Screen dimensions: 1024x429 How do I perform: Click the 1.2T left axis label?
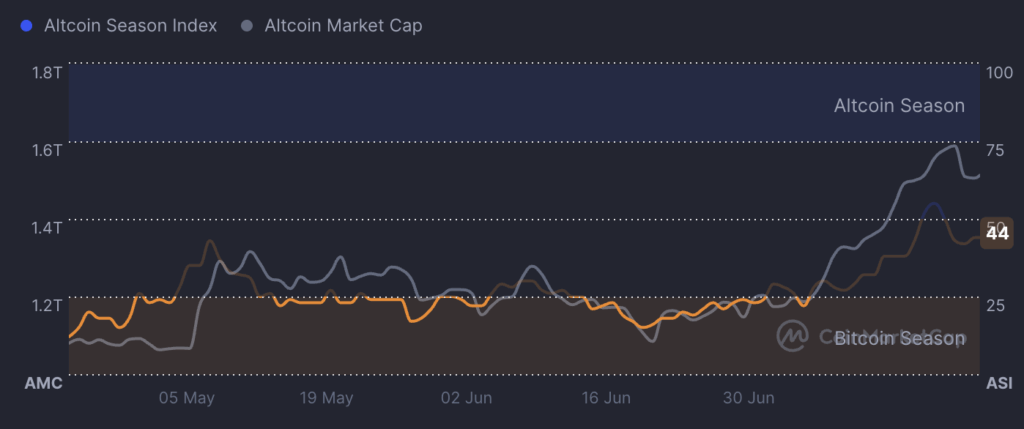pos(47,305)
